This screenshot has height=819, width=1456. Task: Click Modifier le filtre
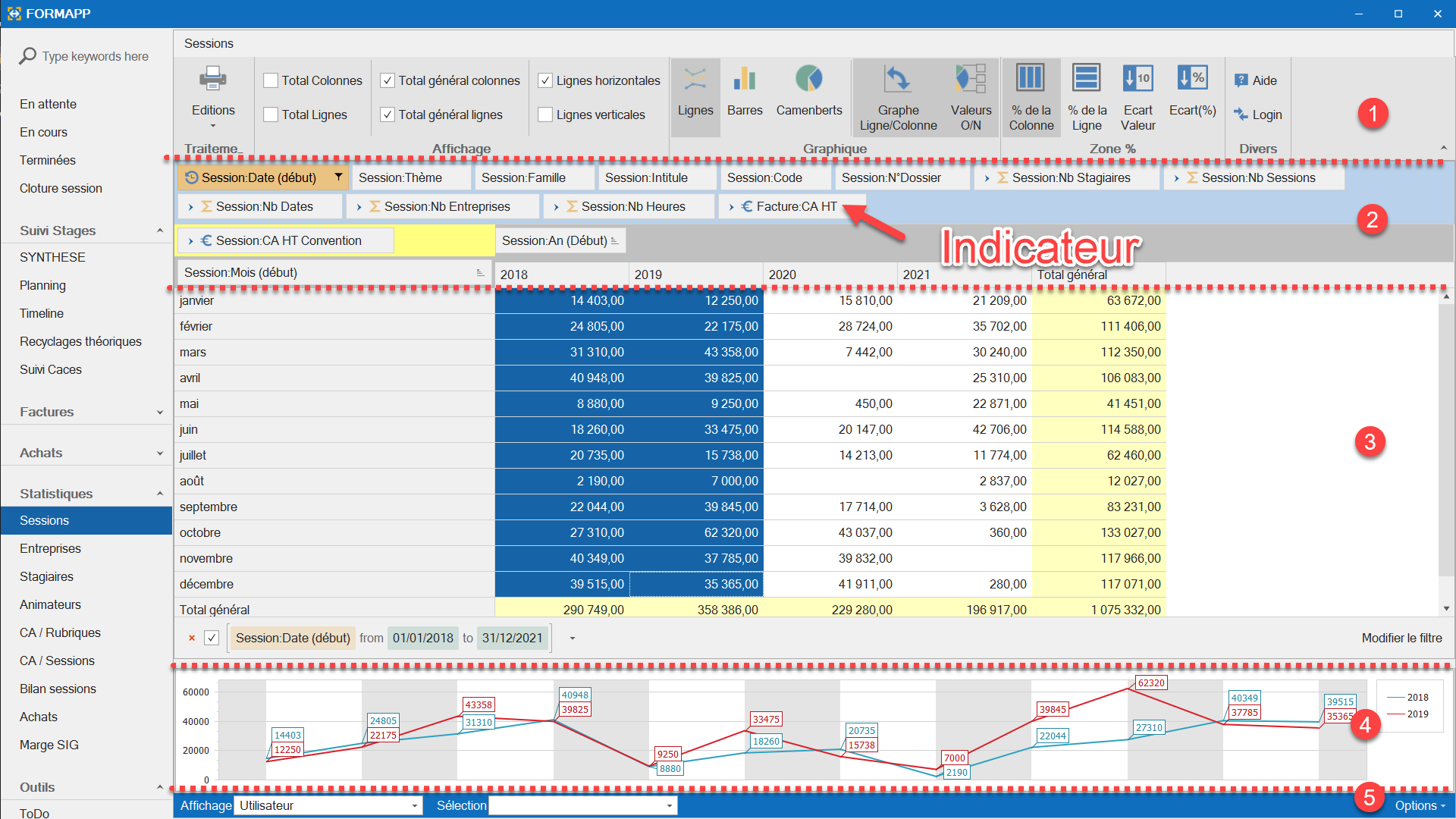[1401, 638]
